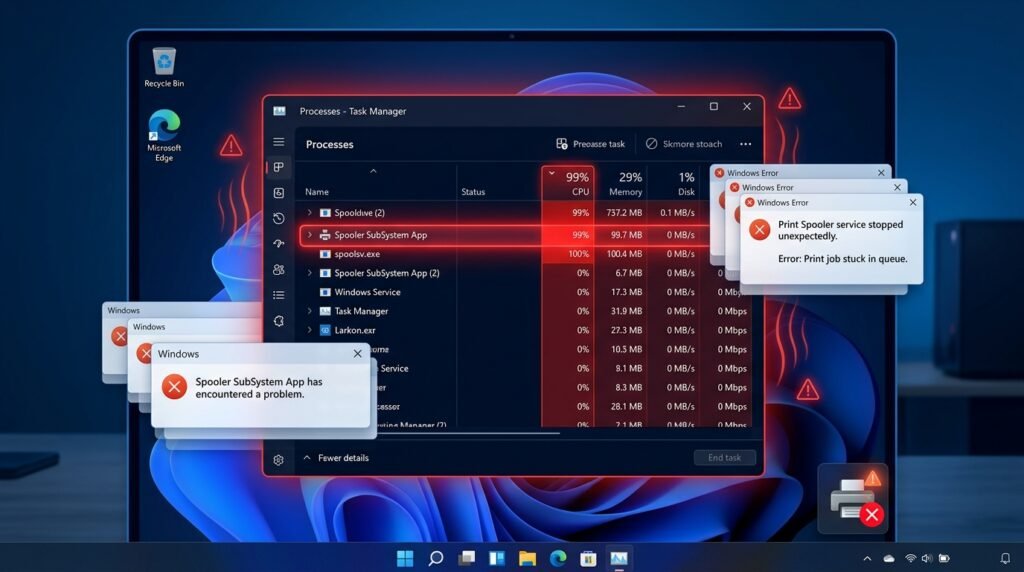
Task: Expand the Spooldwe (2) process group
Action: [x=310, y=213]
